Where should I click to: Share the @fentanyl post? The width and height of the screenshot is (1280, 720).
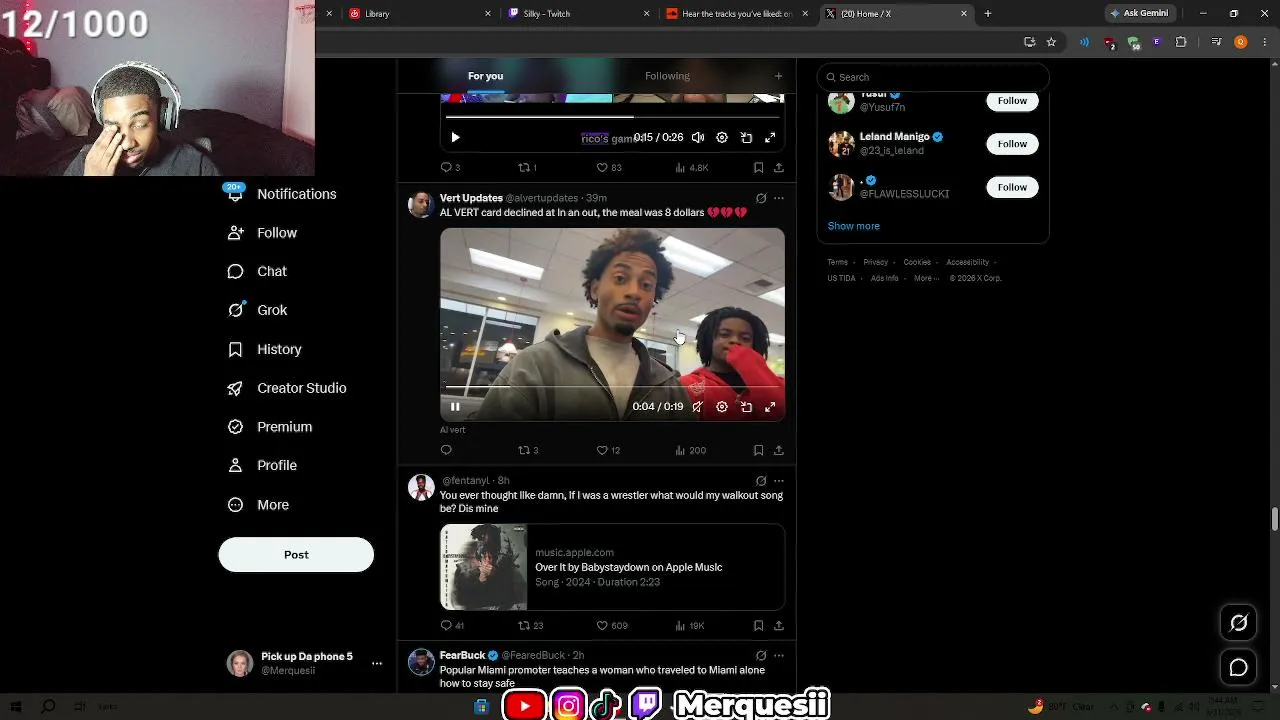pos(778,625)
